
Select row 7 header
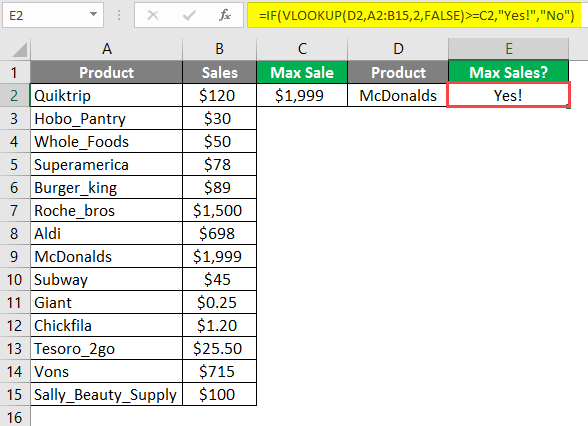pyautogui.click(x=14, y=210)
